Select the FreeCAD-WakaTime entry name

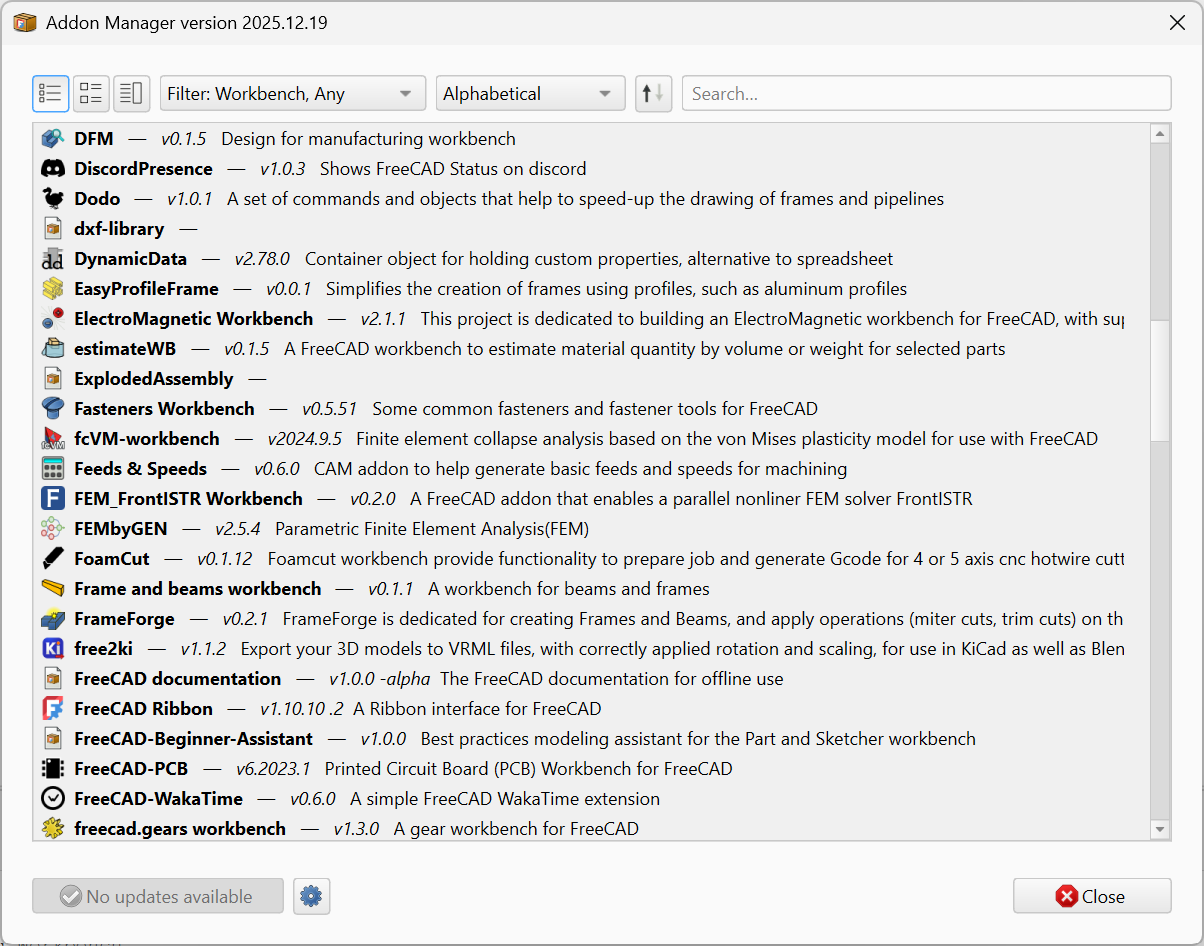click(x=158, y=799)
